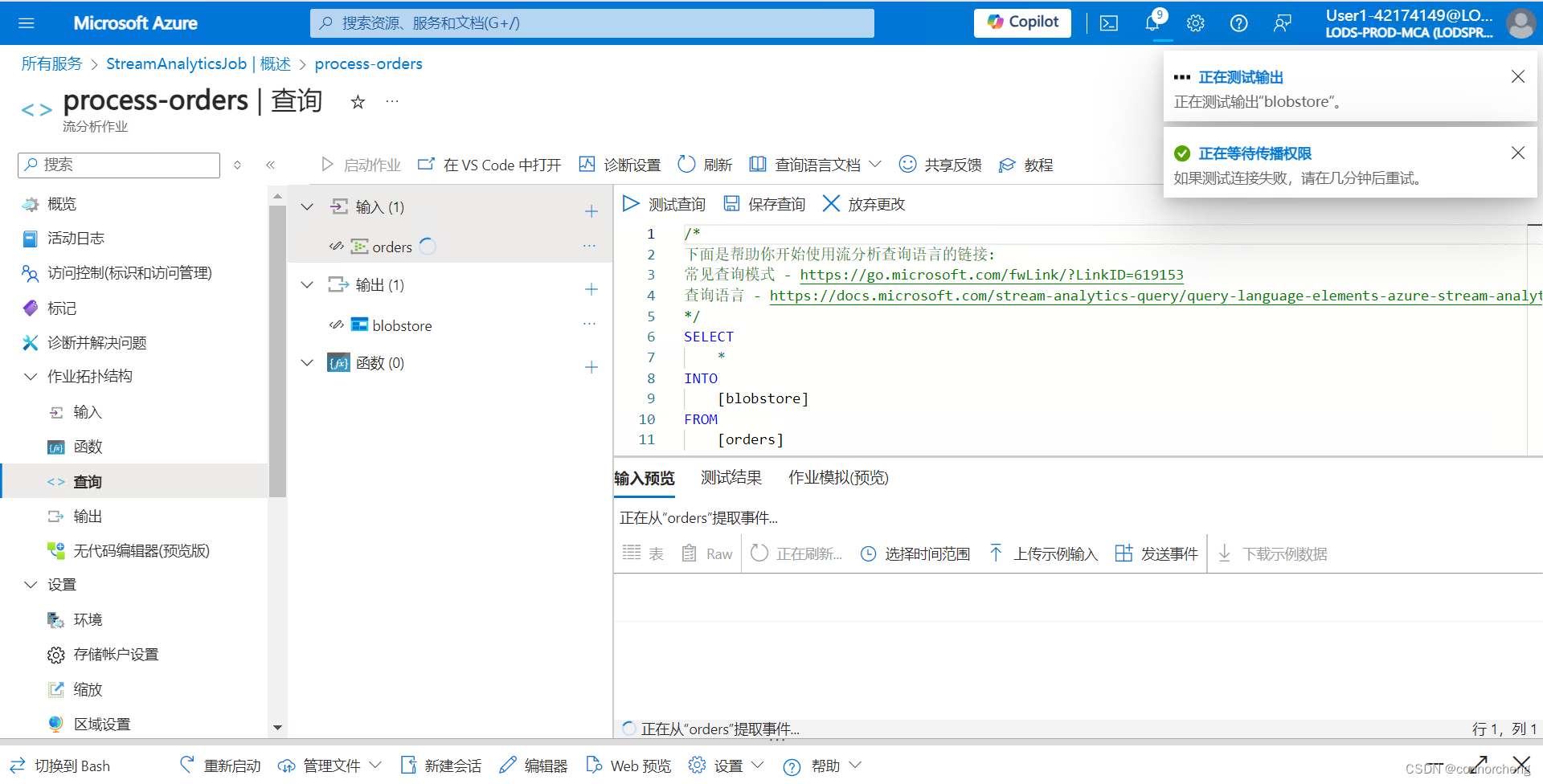Open the 教程 tutorial button

(x=1025, y=165)
